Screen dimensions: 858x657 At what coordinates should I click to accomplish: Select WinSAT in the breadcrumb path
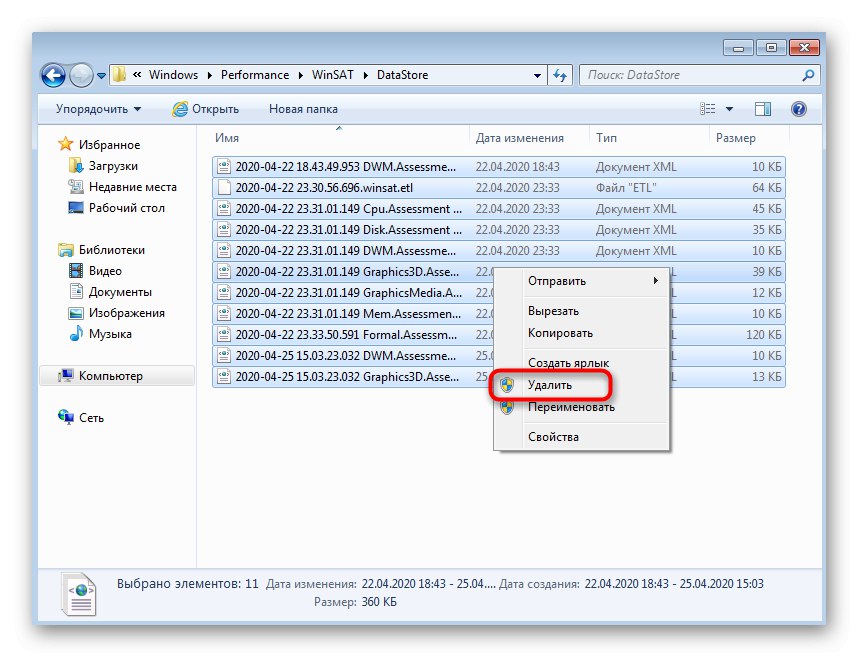pos(331,74)
